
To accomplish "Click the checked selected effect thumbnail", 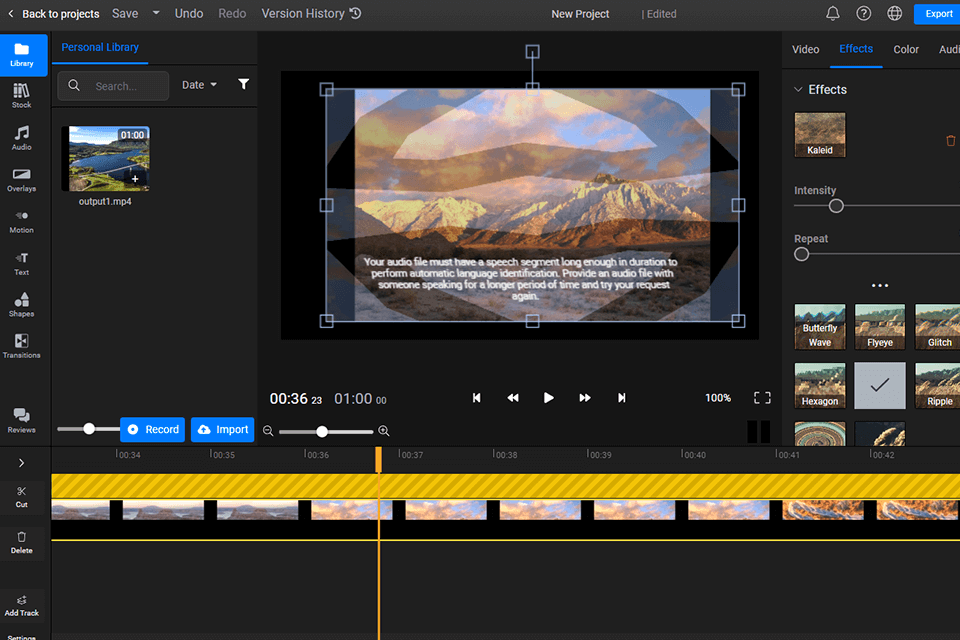I will point(880,385).
